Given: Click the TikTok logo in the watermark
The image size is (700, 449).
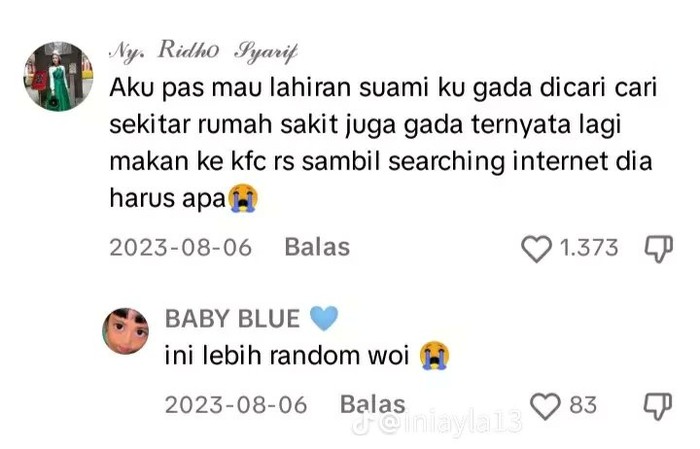Looking at the screenshot, I should pos(362,423).
